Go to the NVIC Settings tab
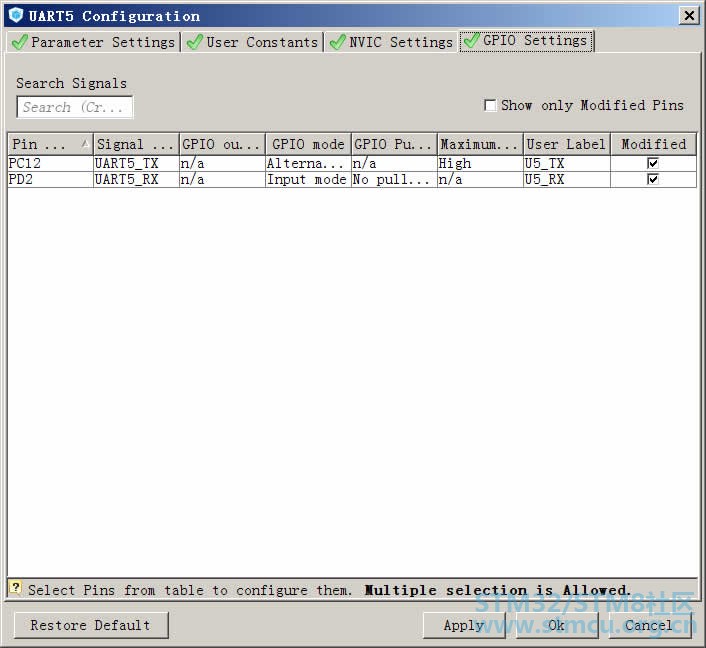706x648 pixels. [391, 42]
